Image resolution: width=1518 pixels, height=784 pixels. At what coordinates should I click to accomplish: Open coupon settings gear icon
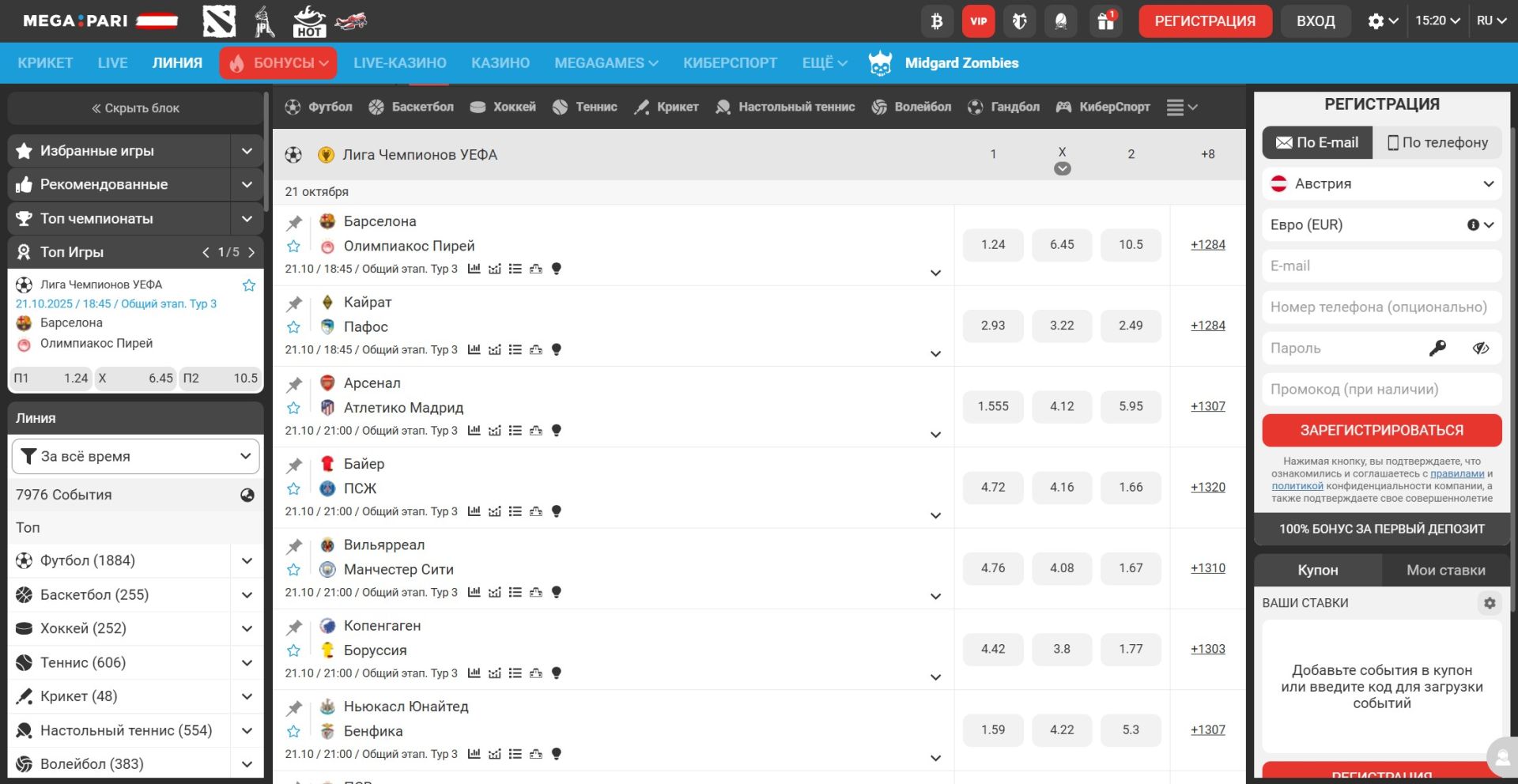[x=1490, y=603]
